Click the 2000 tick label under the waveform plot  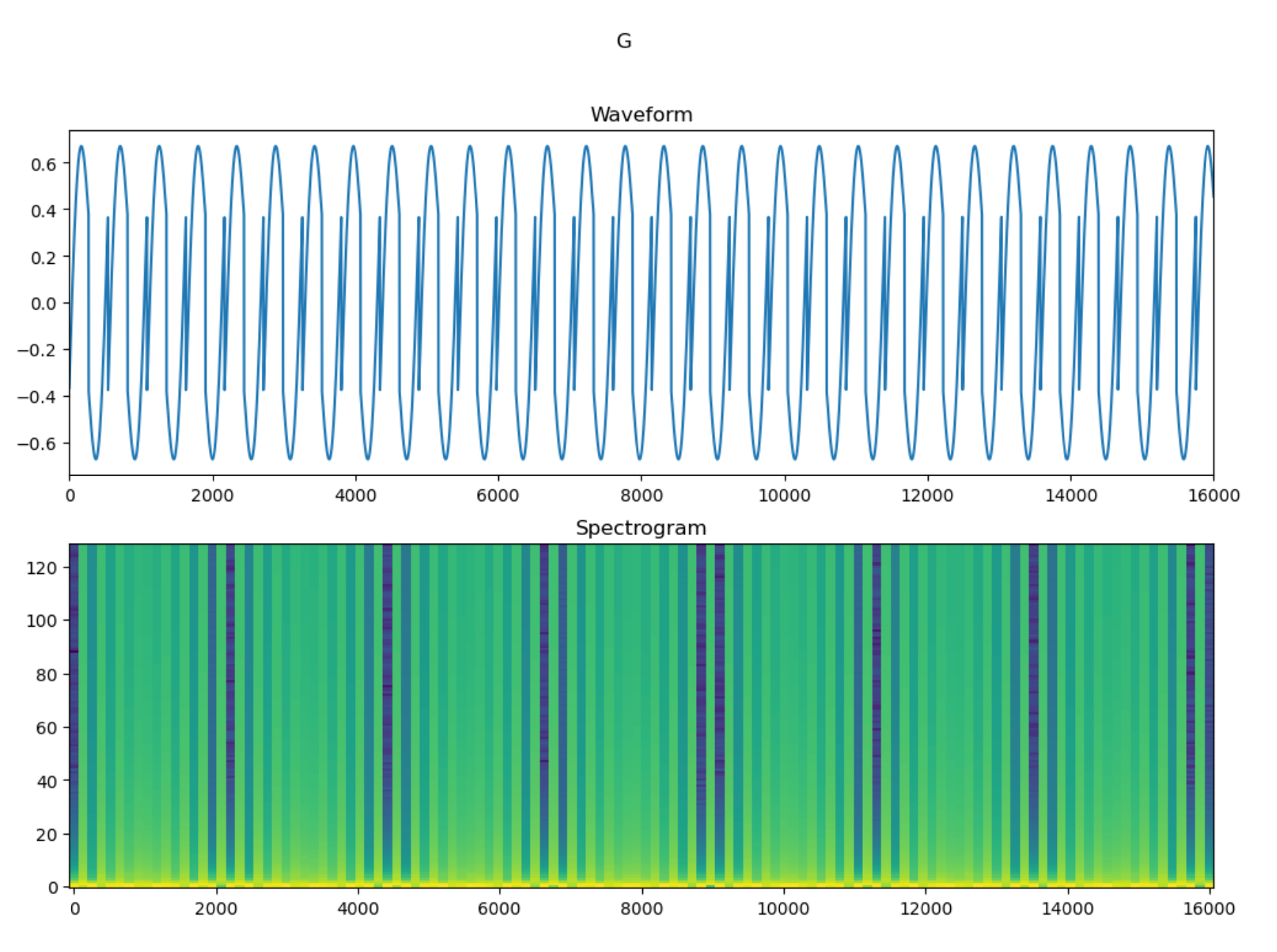pyautogui.click(x=212, y=495)
